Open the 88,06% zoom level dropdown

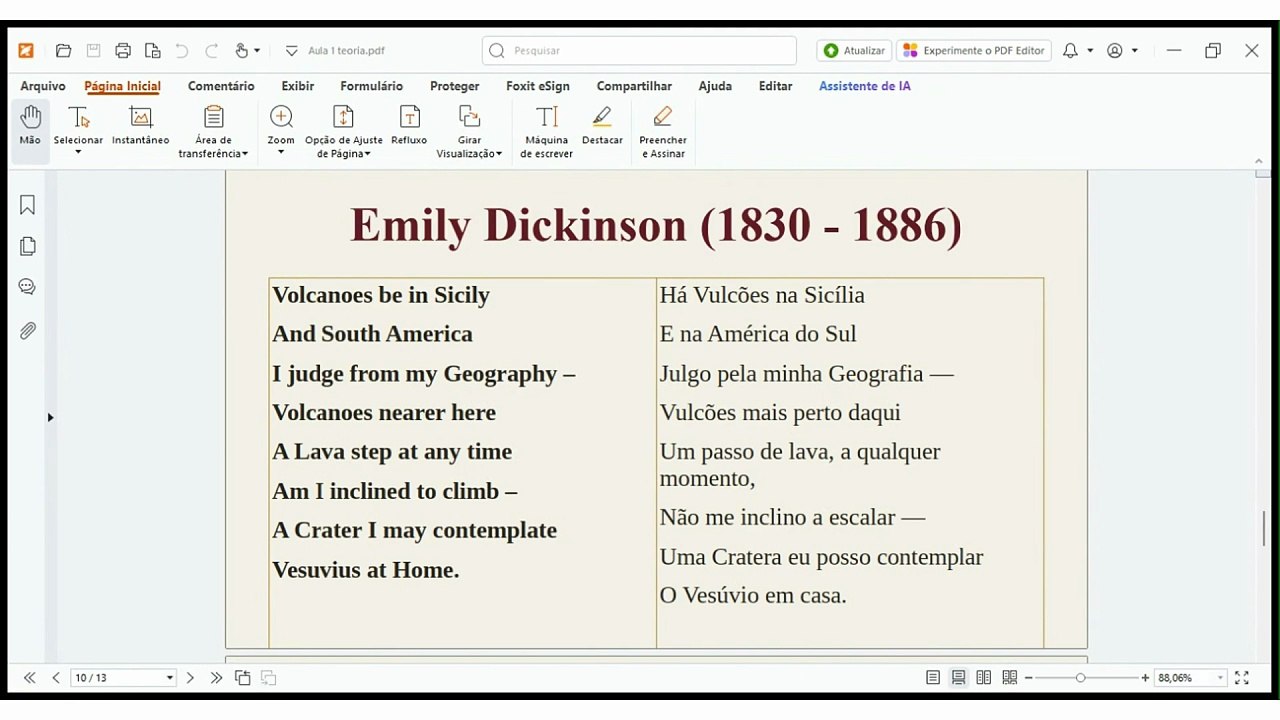[x=1220, y=678]
